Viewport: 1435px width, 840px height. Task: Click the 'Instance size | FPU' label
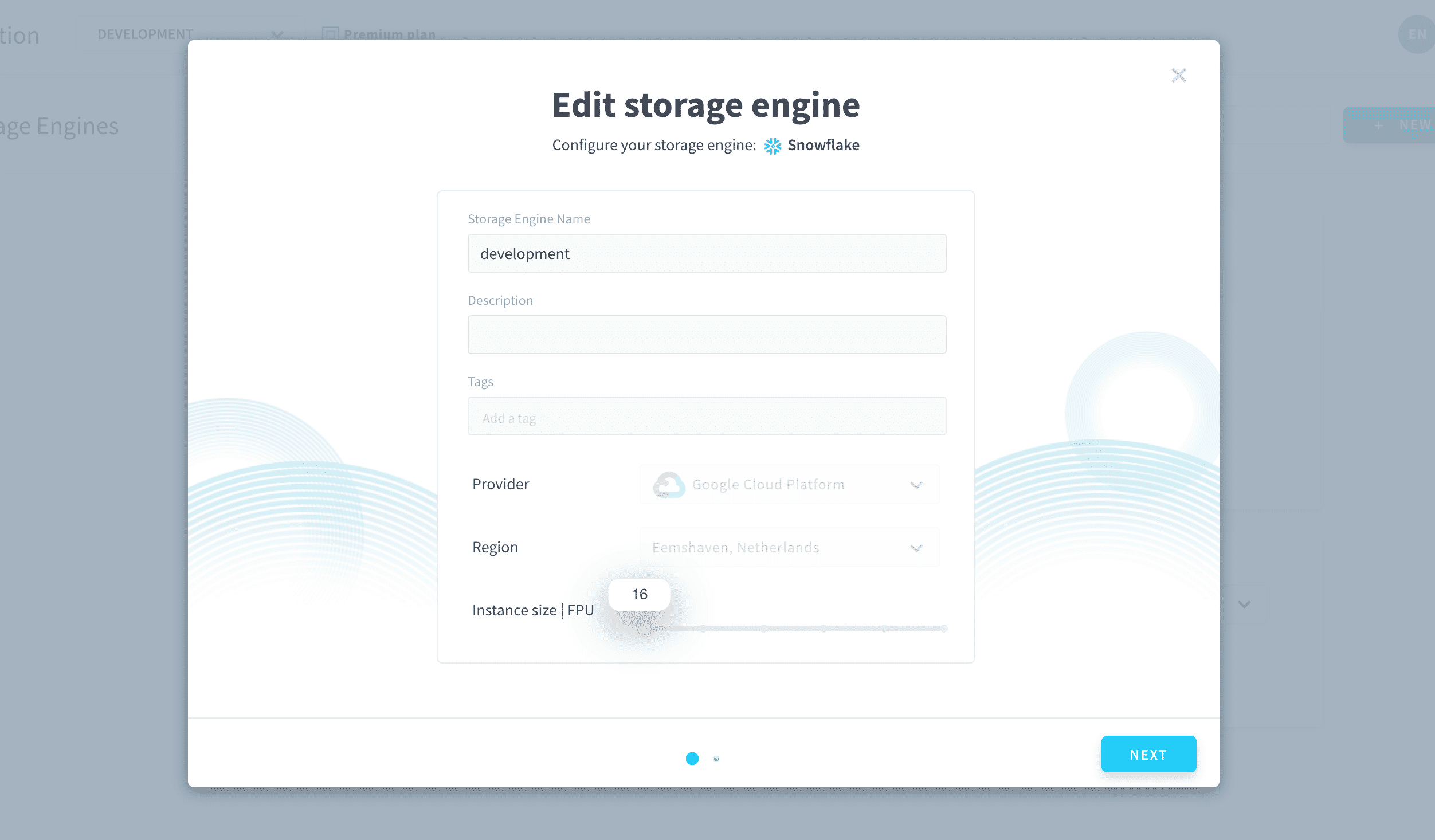[533, 610]
